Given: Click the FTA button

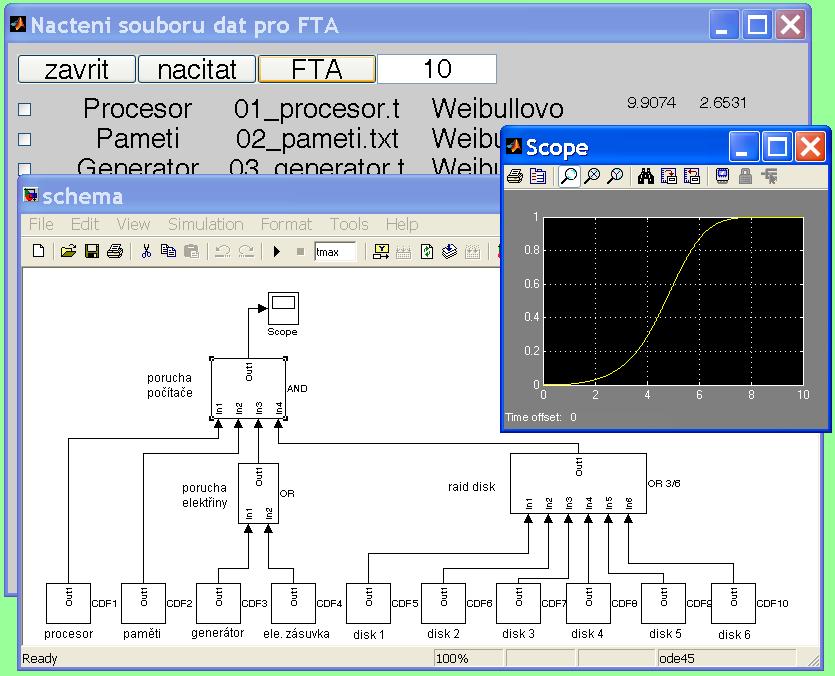Looking at the screenshot, I should 317,69.
